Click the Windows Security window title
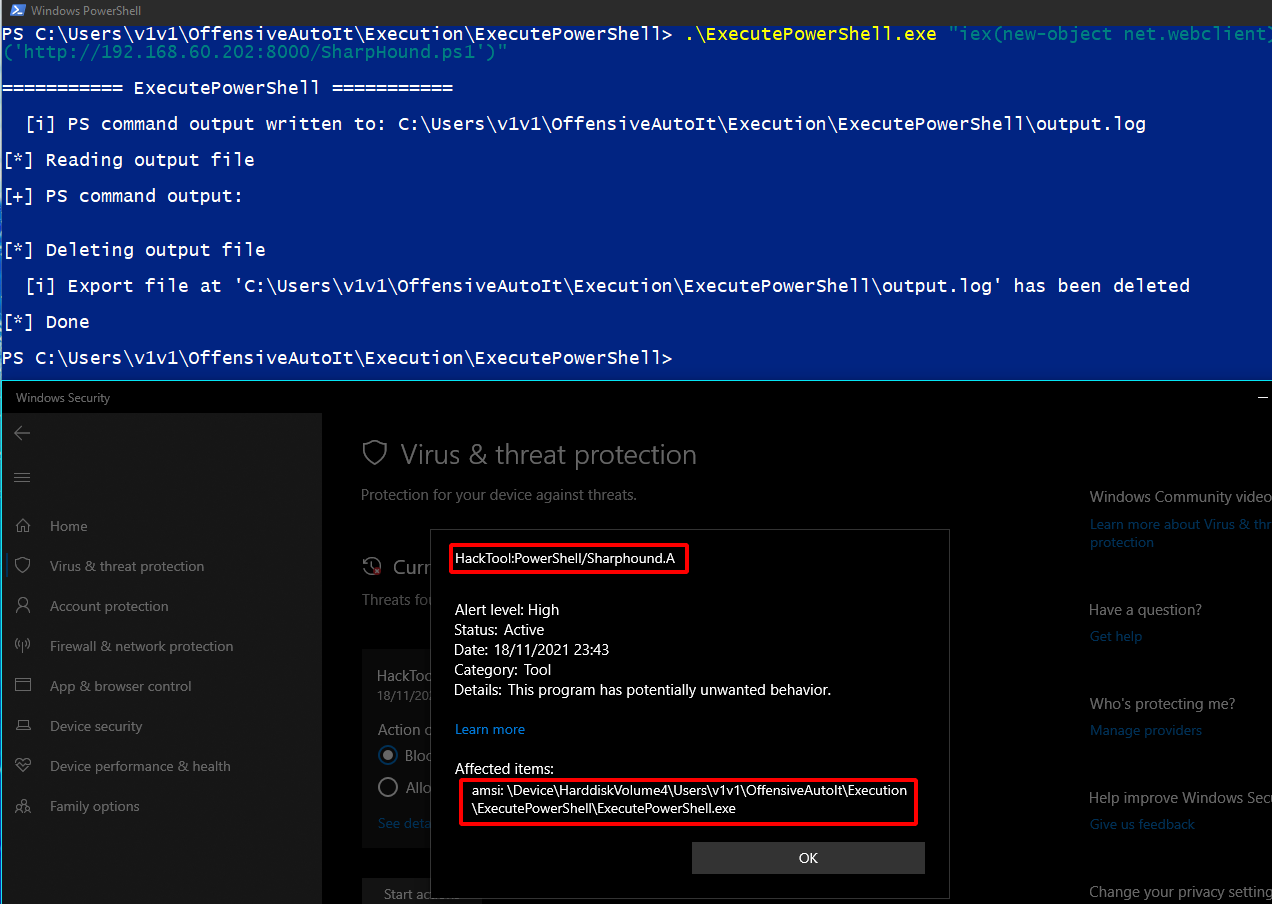1272x904 pixels. 63,398
